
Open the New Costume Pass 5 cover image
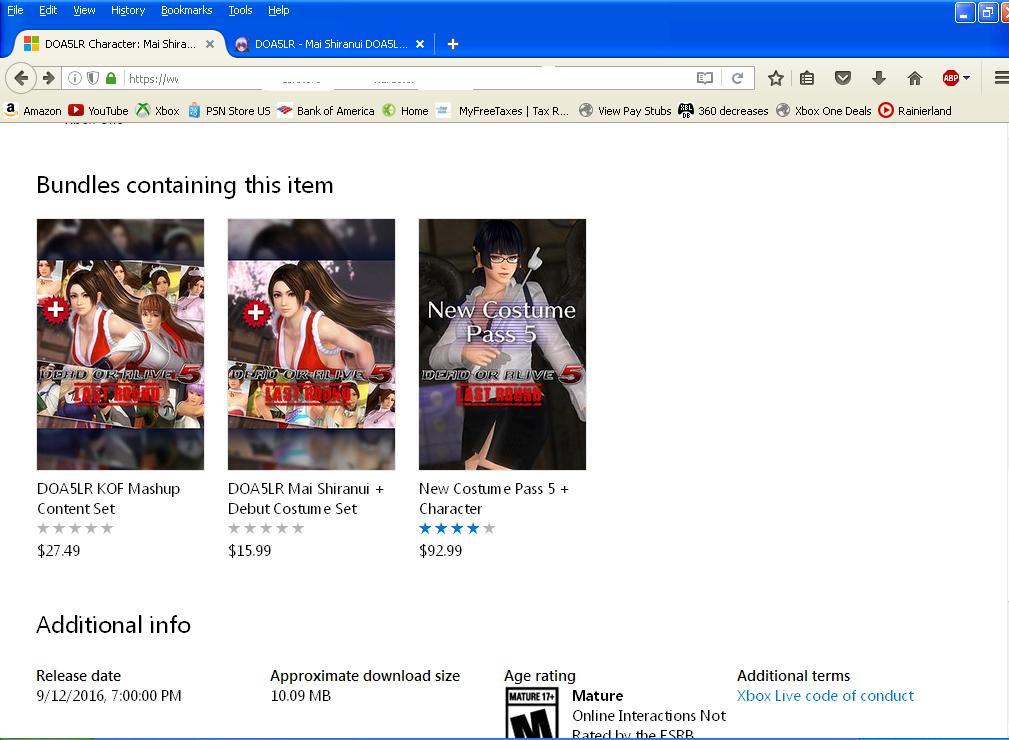(x=503, y=344)
